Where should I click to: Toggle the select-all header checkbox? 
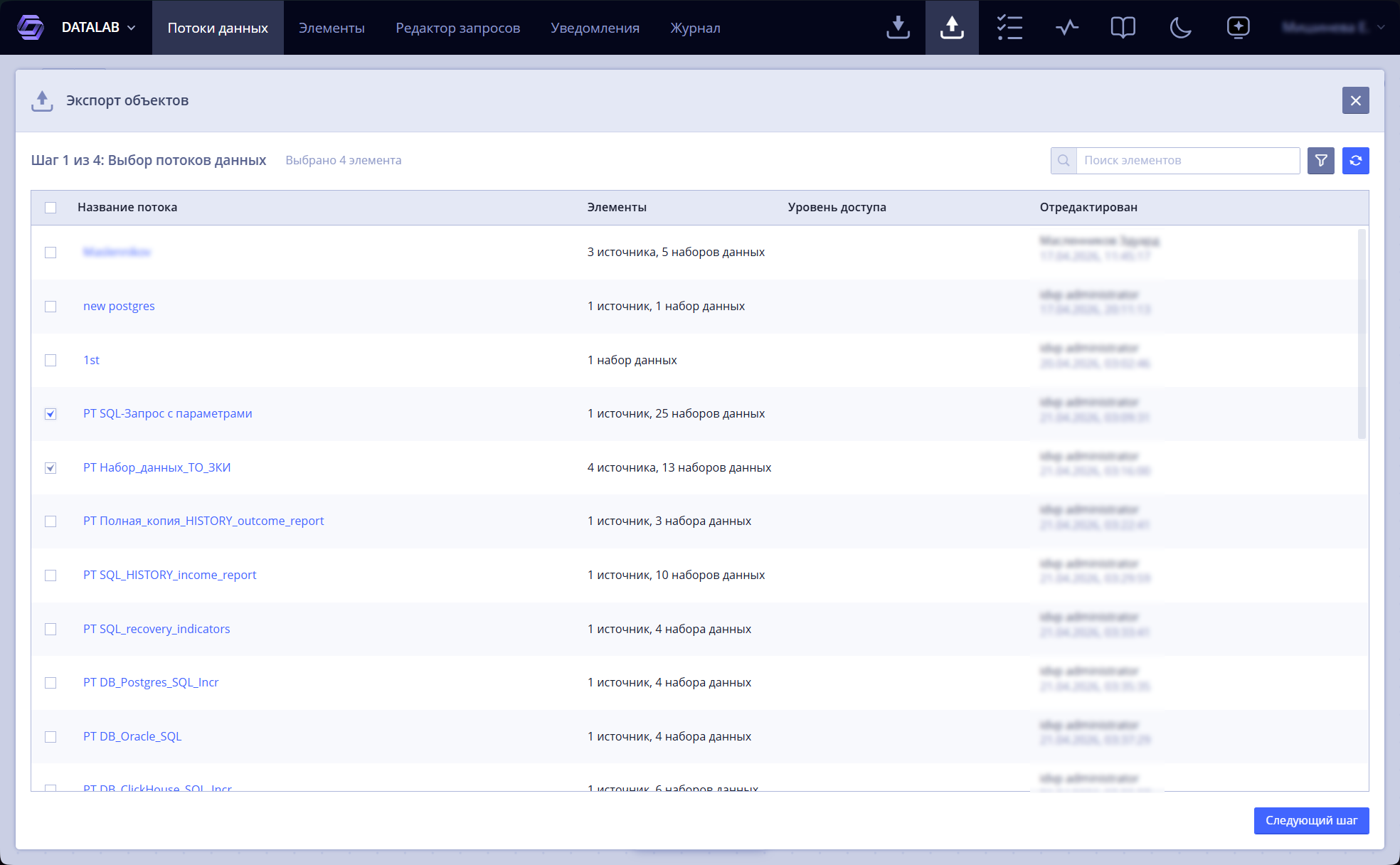(51, 208)
